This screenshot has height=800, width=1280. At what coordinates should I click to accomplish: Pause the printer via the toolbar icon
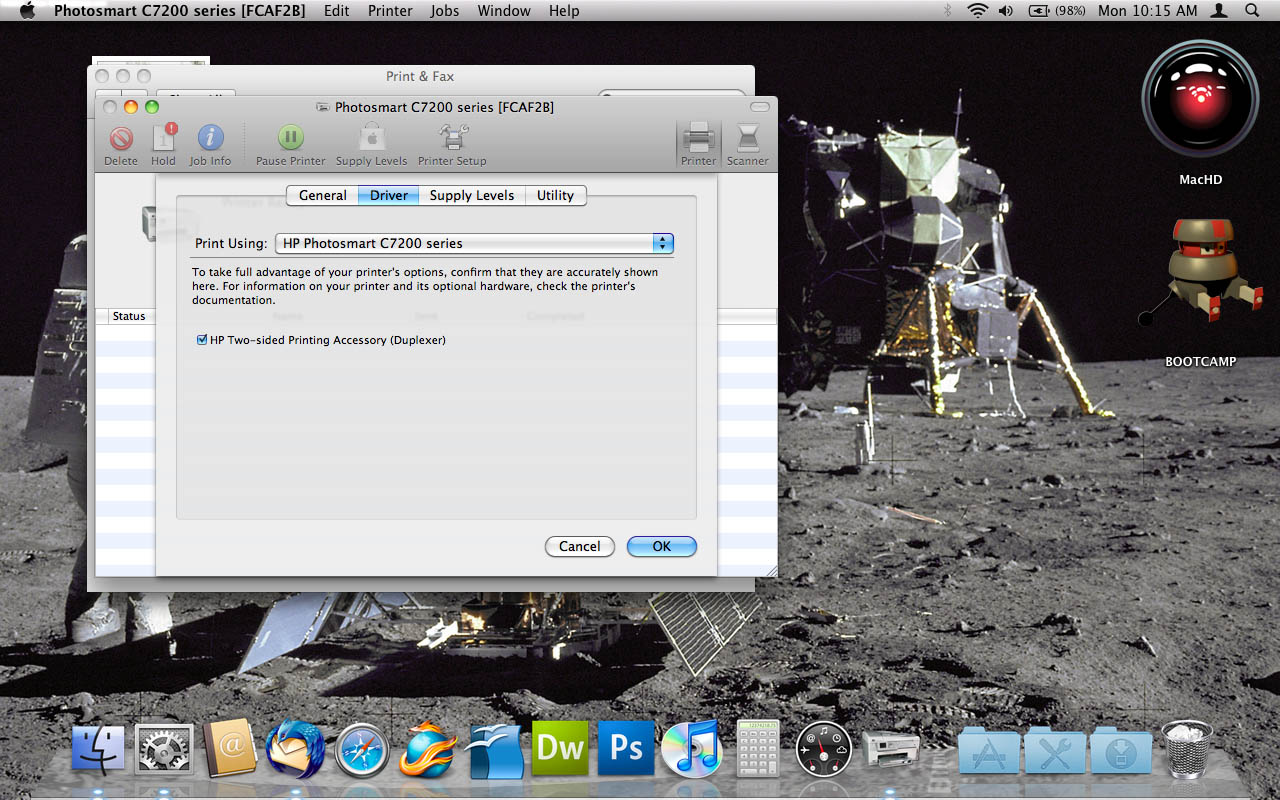click(290, 145)
